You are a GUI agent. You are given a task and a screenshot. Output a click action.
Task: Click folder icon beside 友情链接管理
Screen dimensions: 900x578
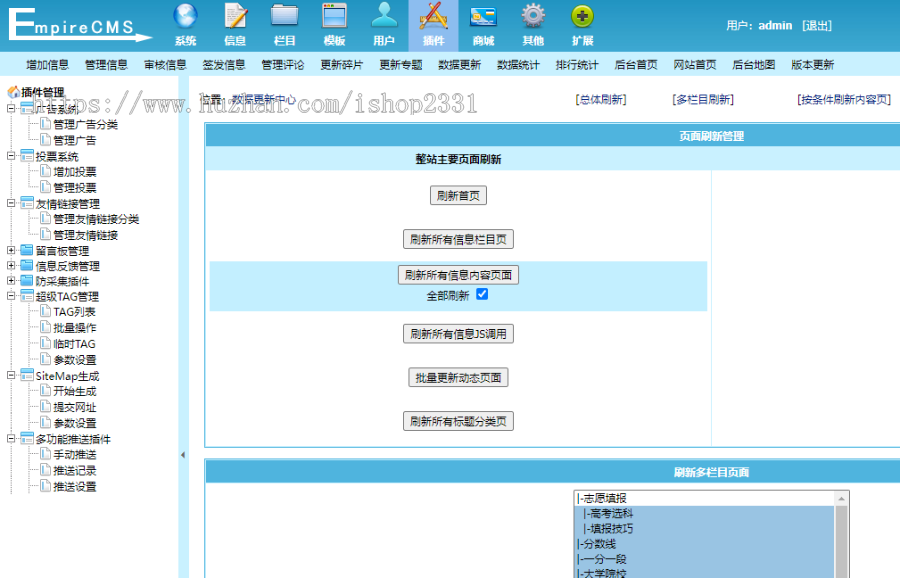27,203
